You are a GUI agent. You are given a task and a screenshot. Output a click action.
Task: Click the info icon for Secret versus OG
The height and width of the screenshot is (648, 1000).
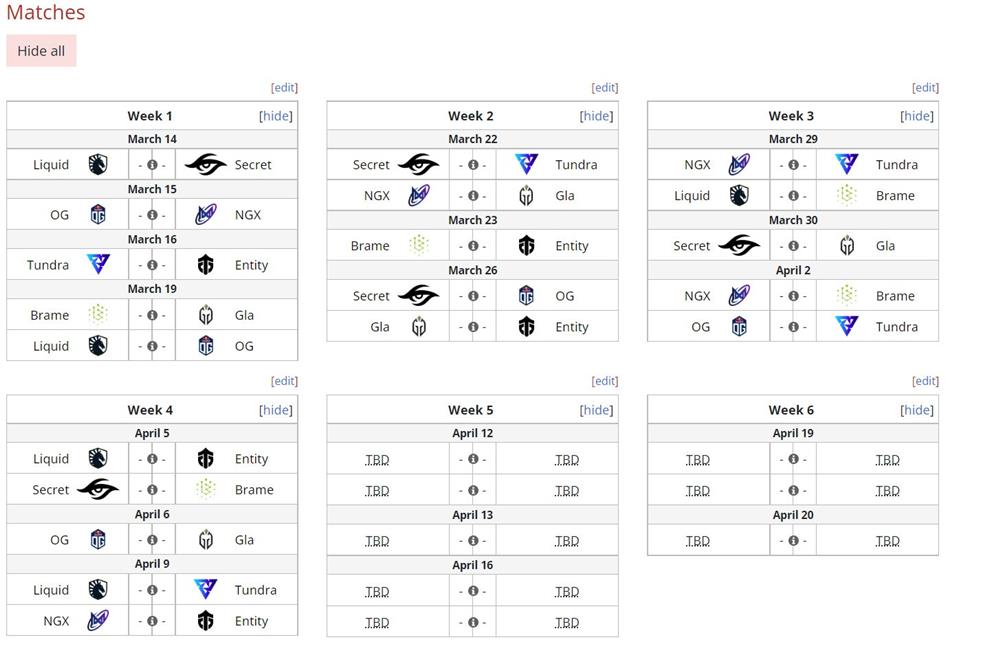tap(471, 295)
